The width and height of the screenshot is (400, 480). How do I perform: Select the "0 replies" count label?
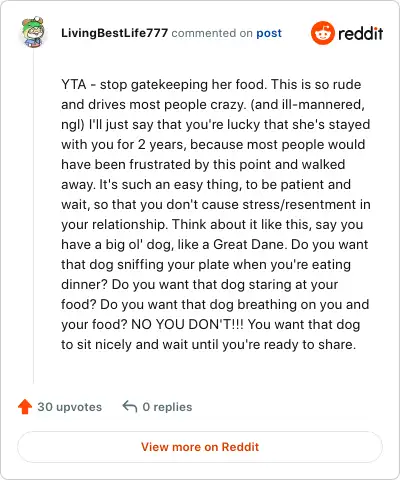pyautogui.click(x=167, y=407)
